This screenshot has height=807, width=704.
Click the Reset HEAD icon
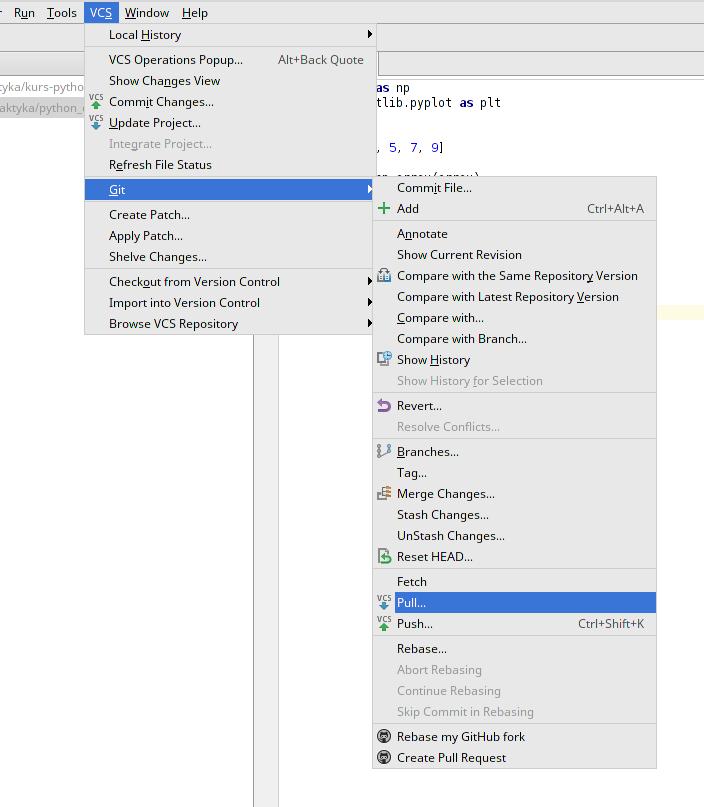(384, 556)
